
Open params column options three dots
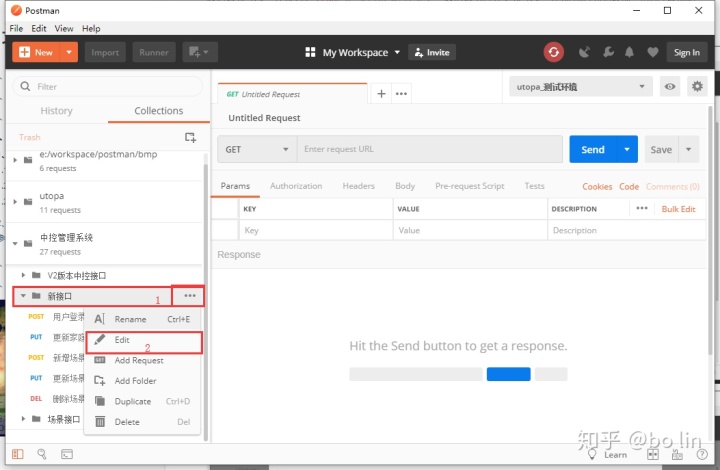click(x=642, y=208)
